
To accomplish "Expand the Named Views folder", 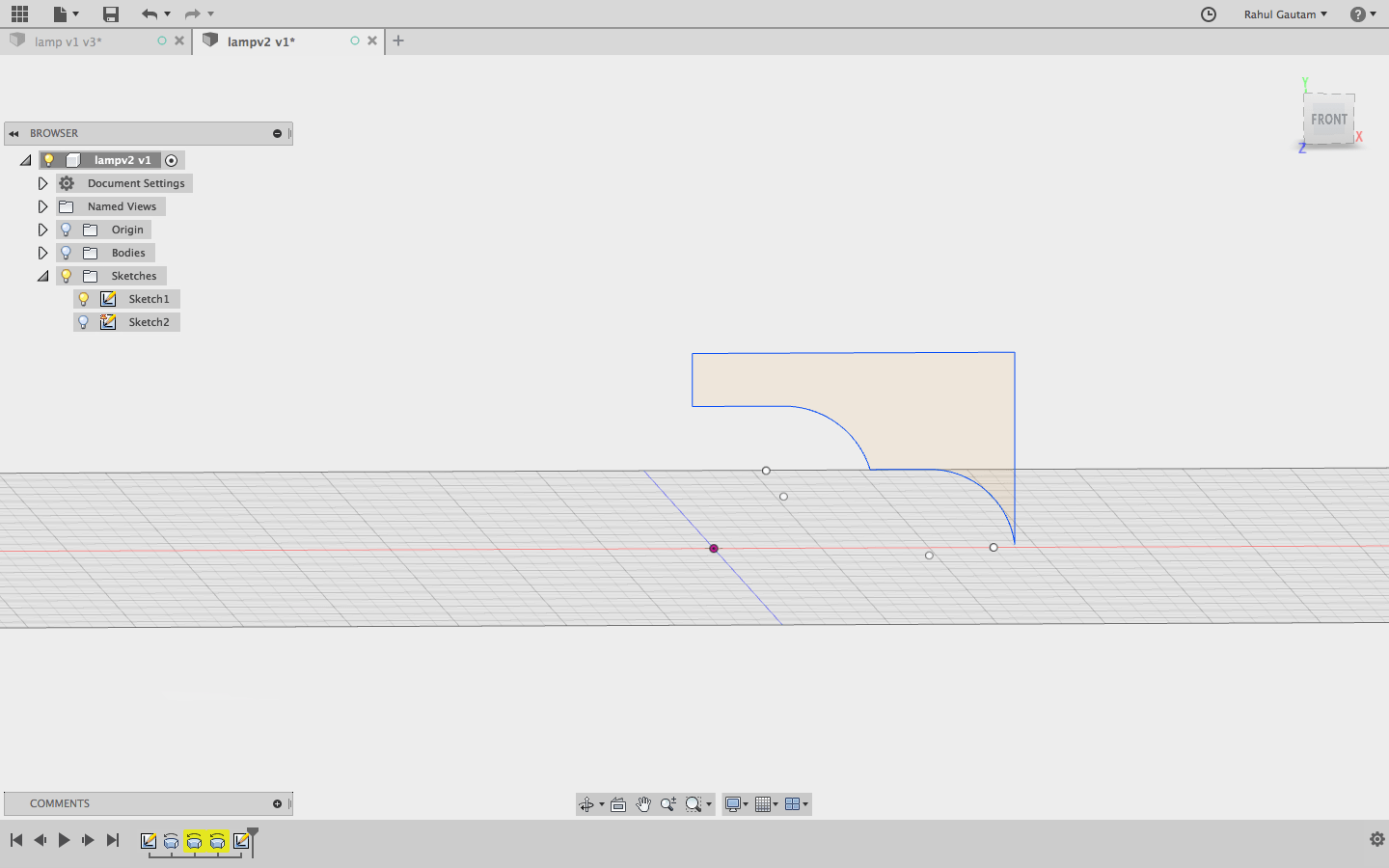I will [42, 206].
